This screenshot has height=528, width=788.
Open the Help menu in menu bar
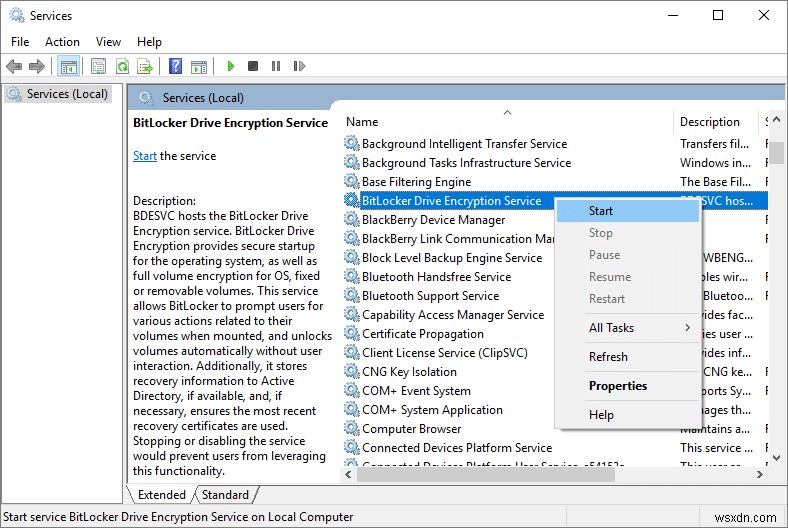click(149, 42)
